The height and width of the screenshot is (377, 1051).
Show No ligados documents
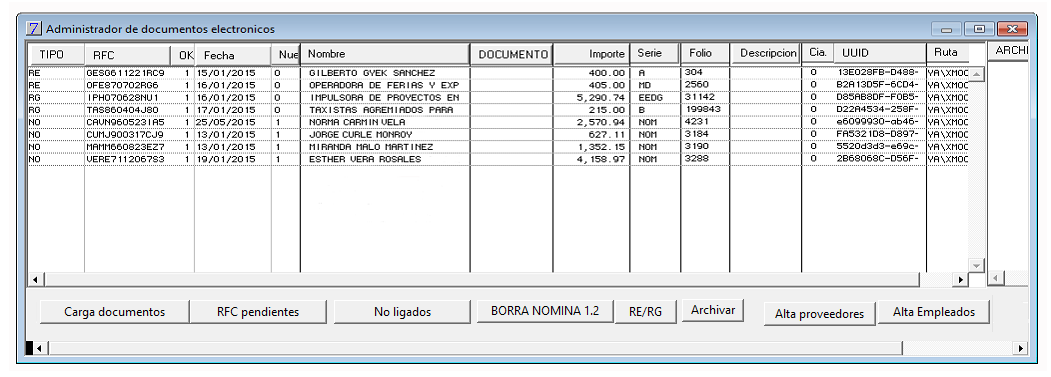(402, 312)
